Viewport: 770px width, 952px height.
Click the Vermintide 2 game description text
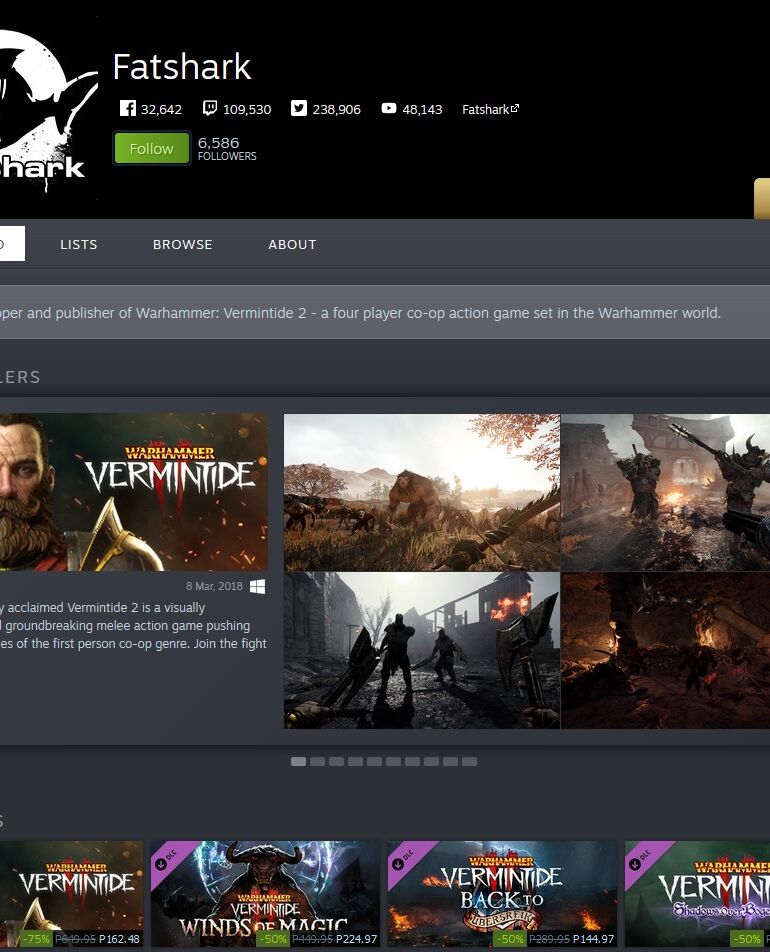pos(133,625)
